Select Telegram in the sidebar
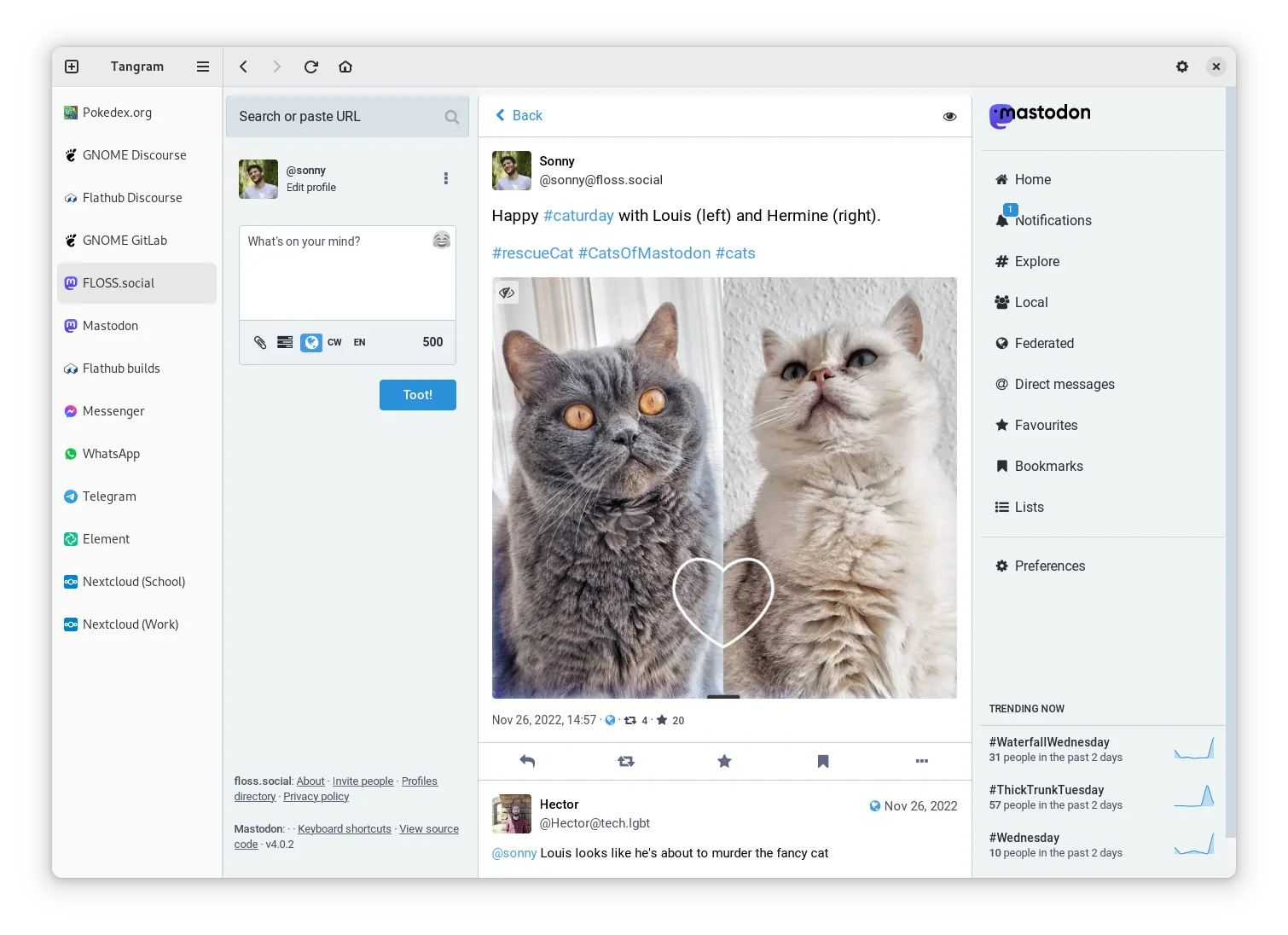Viewport: 1288px width, 935px height. click(x=109, y=497)
